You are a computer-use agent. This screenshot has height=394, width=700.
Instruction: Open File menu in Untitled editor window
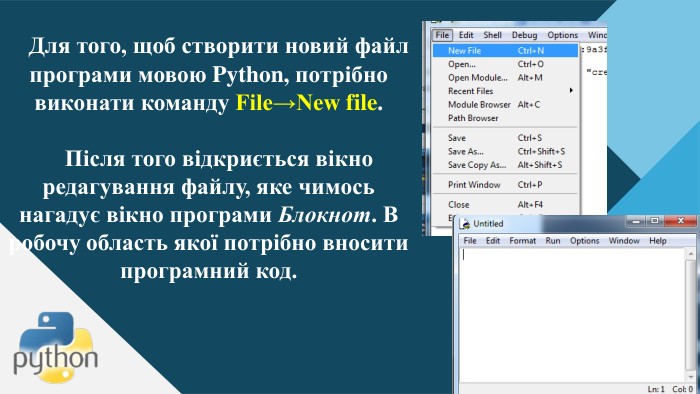(470, 241)
